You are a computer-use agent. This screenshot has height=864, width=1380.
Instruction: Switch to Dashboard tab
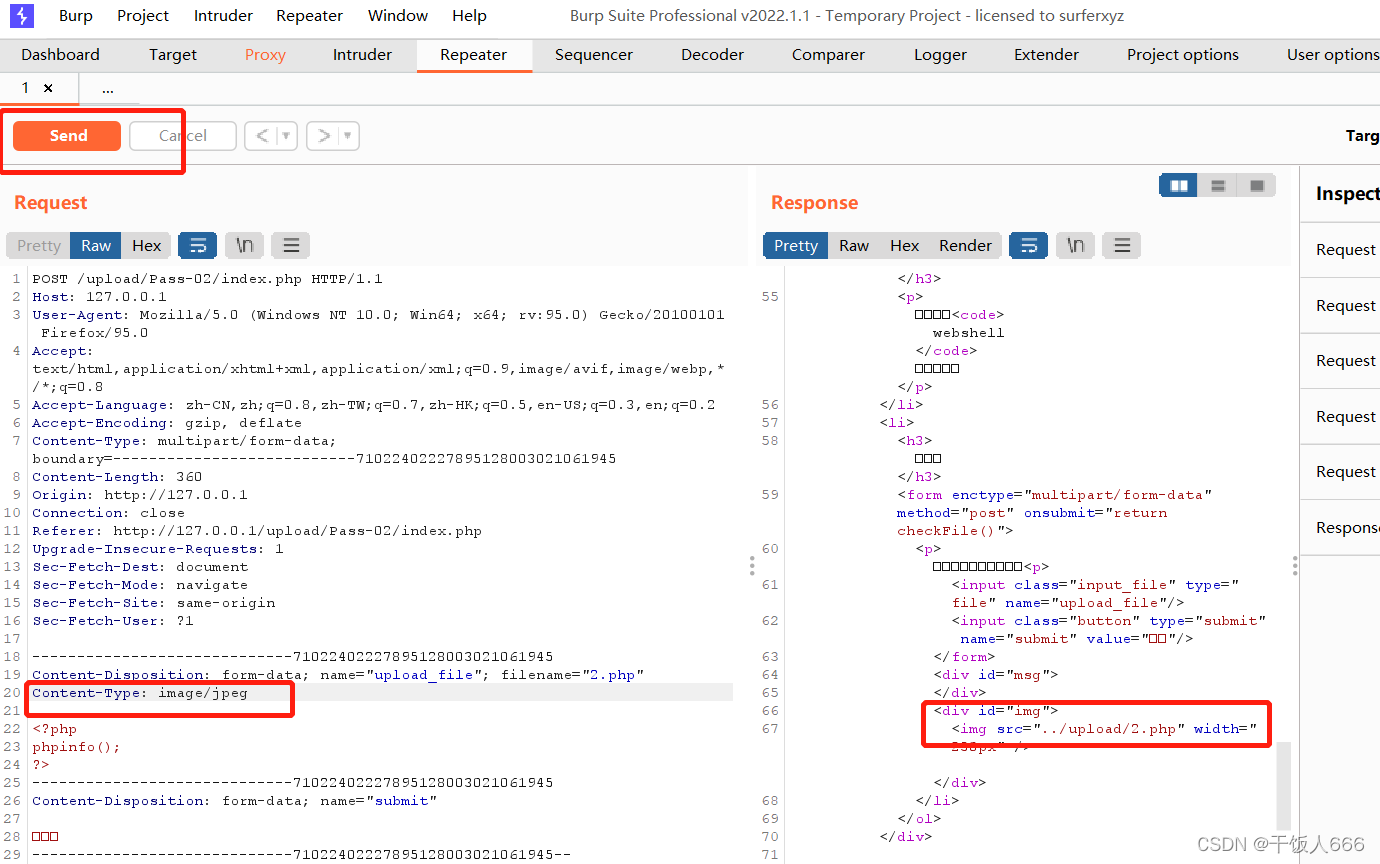(x=60, y=54)
